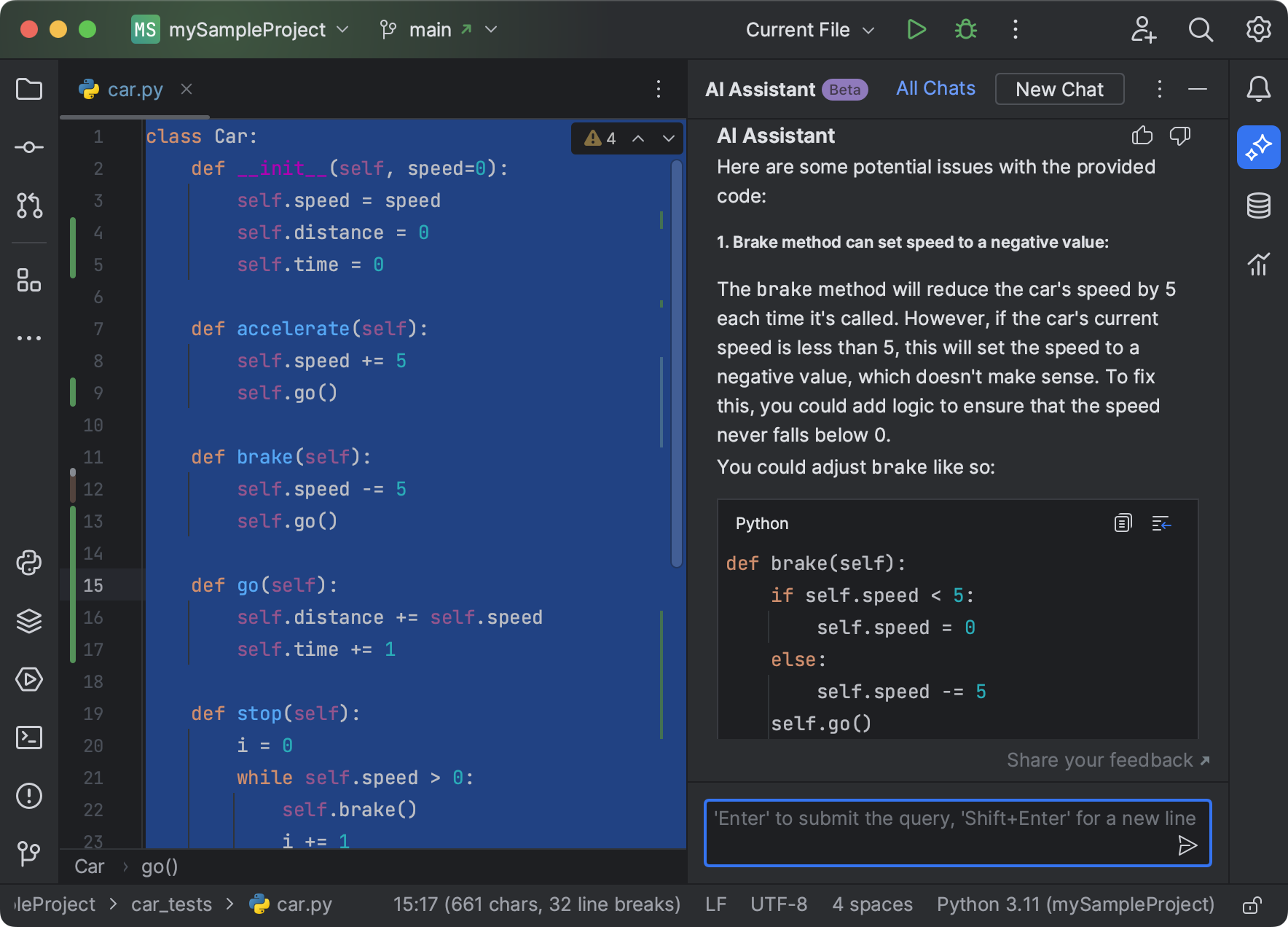Start a debugging session

tap(966, 29)
